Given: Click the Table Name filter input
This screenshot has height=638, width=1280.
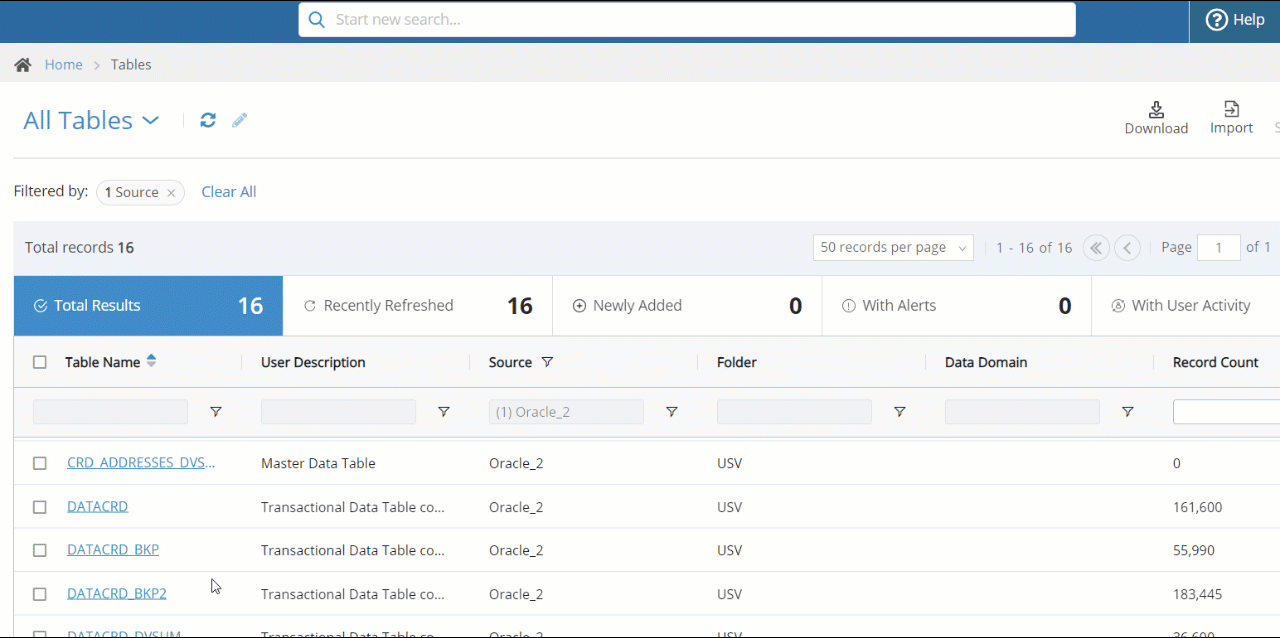Looking at the screenshot, I should point(110,412).
